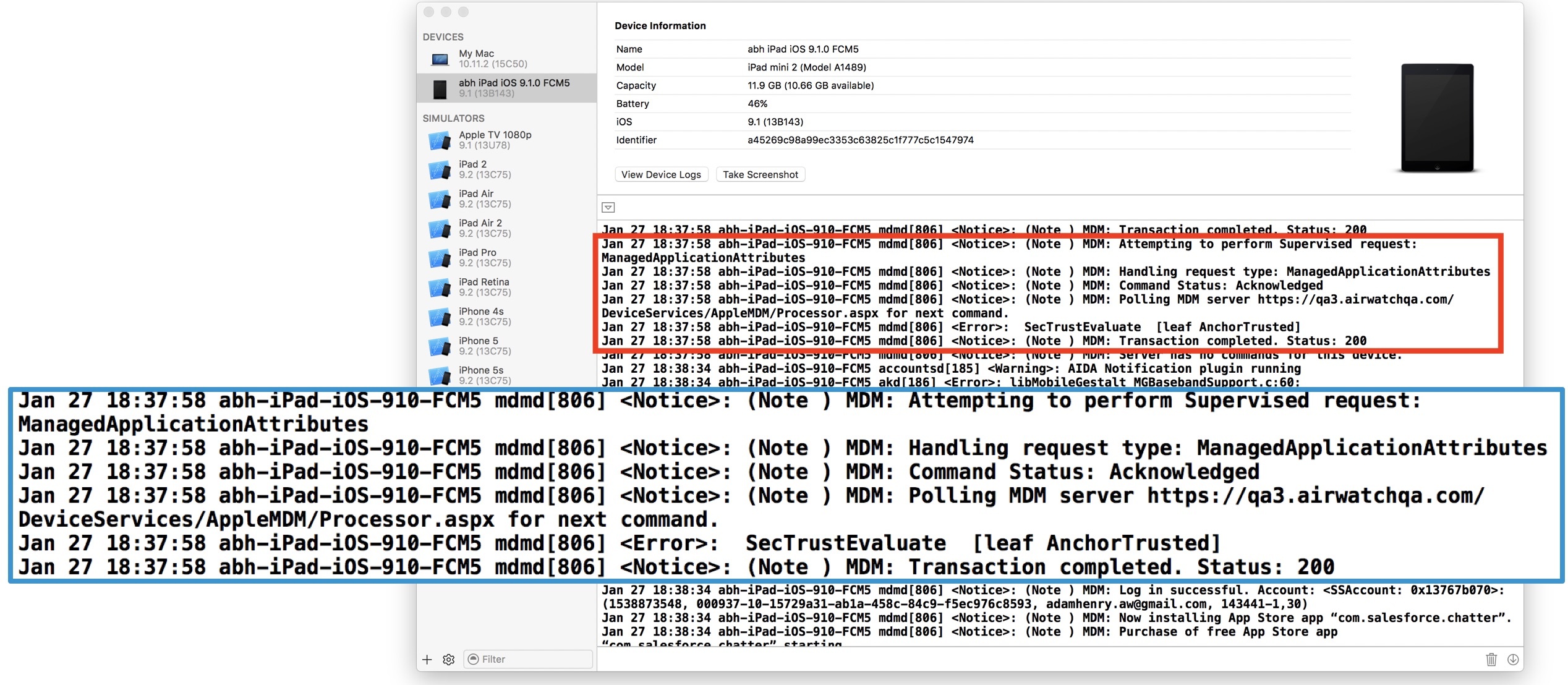Image resolution: width=1568 pixels, height=685 pixels.
Task: Select the My Mac device icon
Action: 440,59
